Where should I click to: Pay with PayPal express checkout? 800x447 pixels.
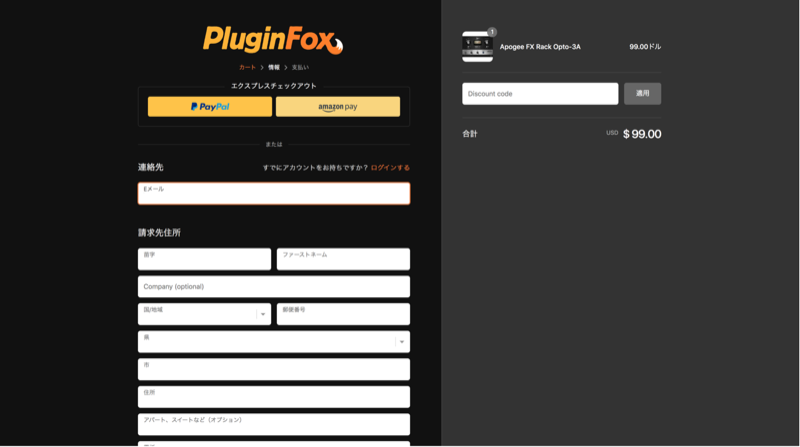point(210,107)
